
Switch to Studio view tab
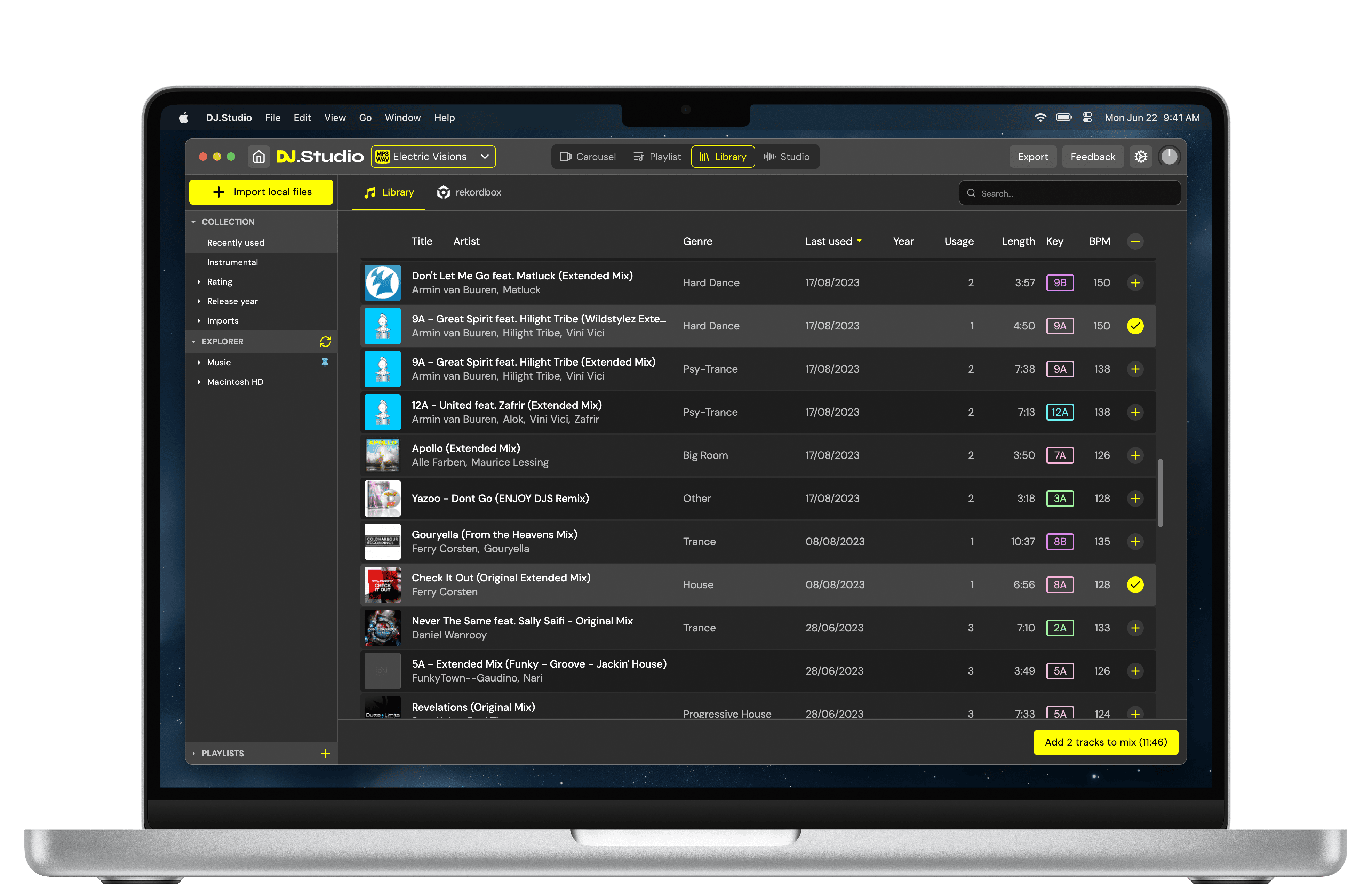click(786, 157)
